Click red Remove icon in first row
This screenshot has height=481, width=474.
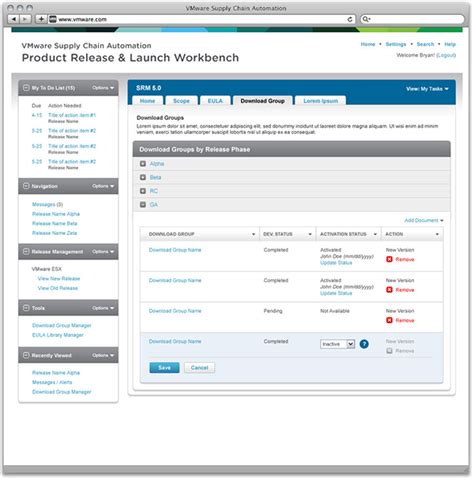[x=389, y=259]
